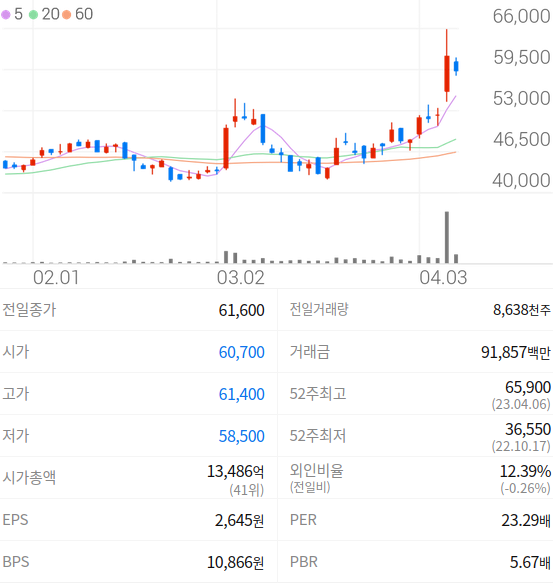Click the 52-week high date (23.04.06)
553x583 pixels.
point(521,404)
